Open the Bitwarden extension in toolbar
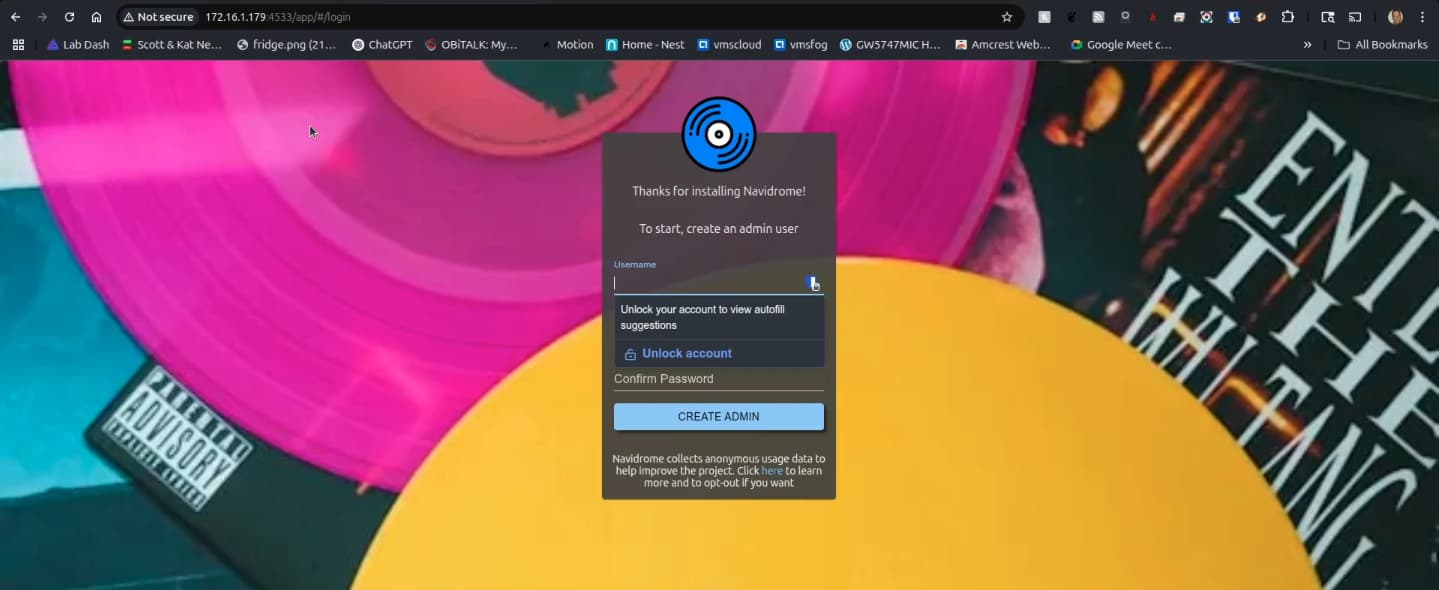The width and height of the screenshot is (1439, 590). pos(1234,17)
